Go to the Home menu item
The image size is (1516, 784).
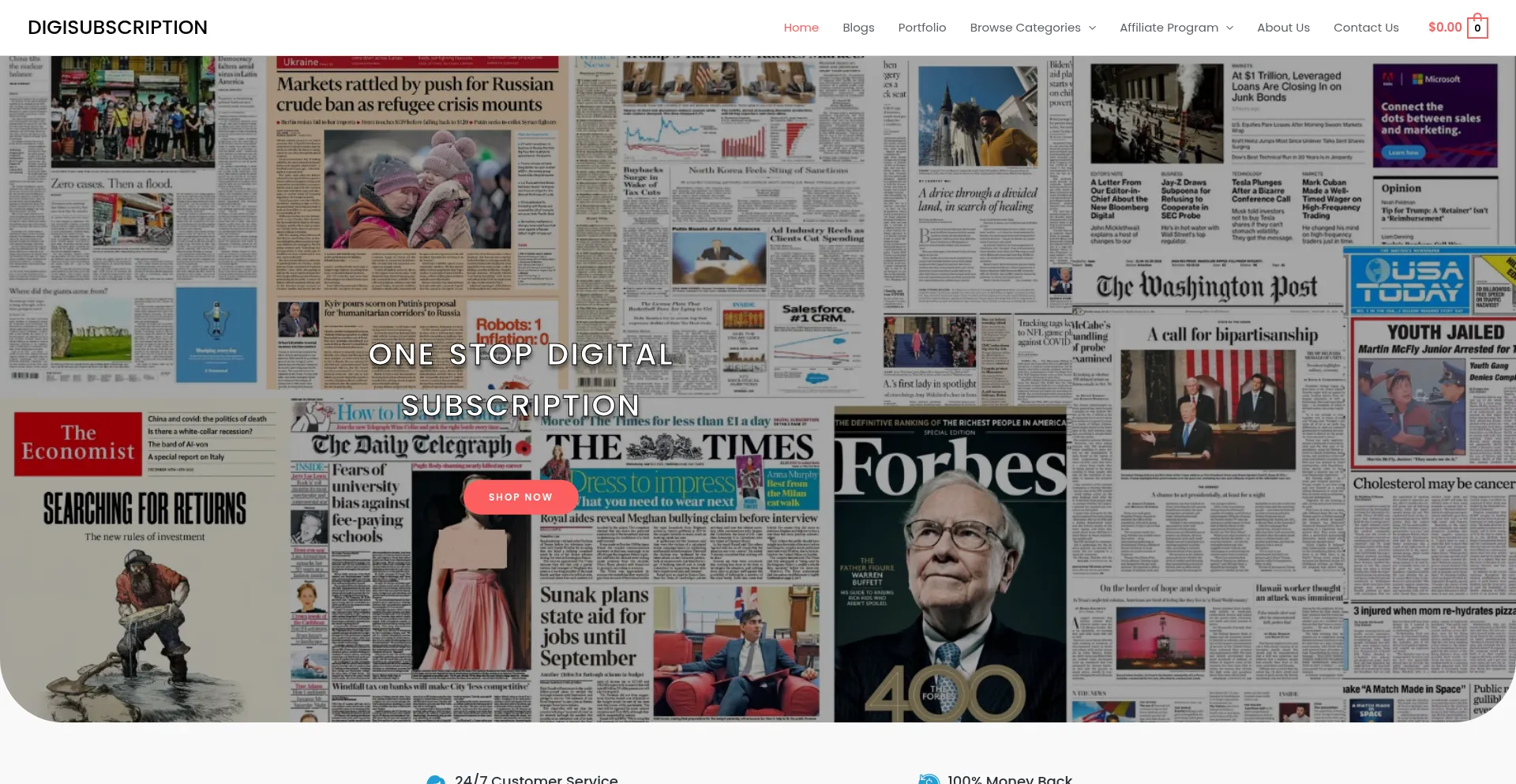pyautogui.click(x=801, y=28)
